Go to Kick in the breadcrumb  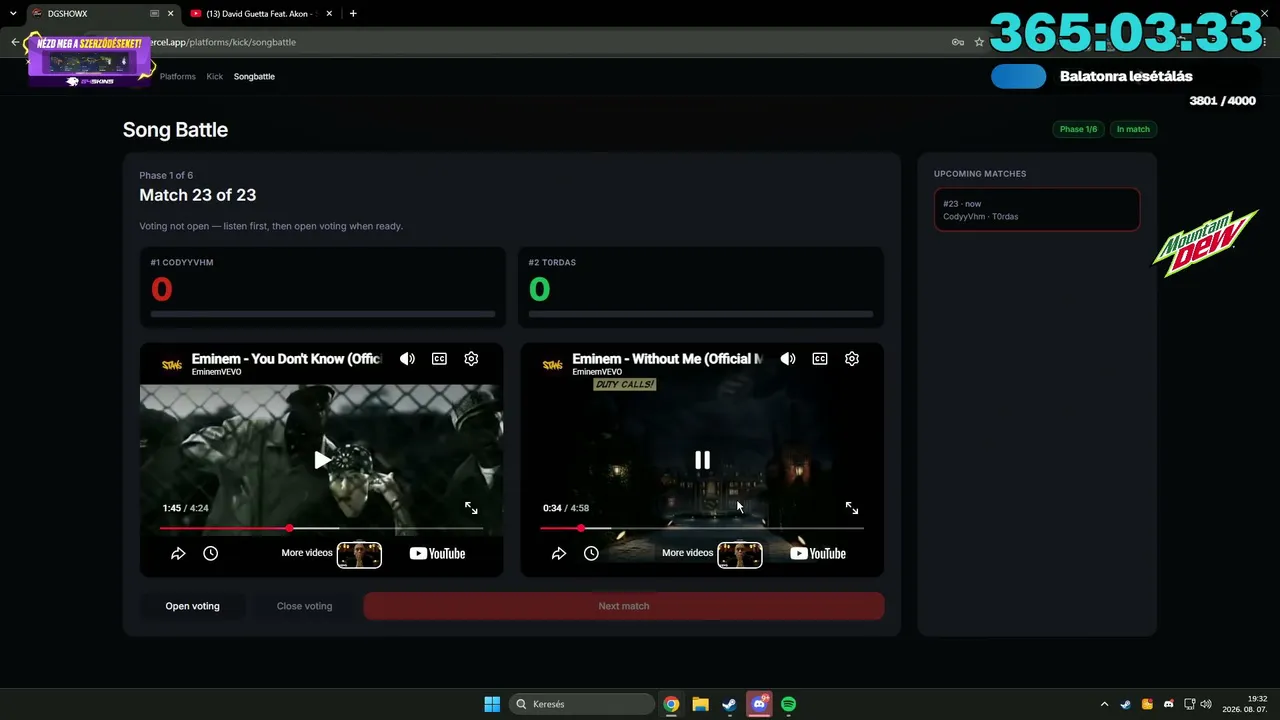[215, 76]
